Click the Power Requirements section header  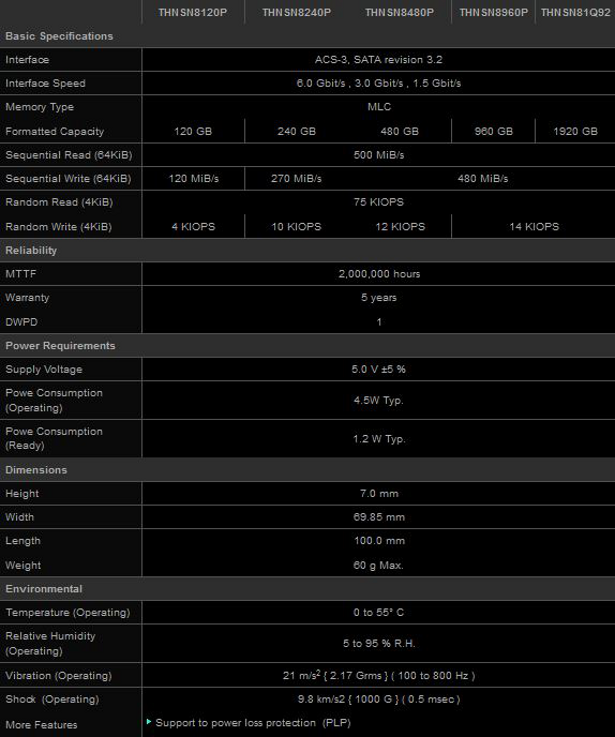tap(60, 345)
